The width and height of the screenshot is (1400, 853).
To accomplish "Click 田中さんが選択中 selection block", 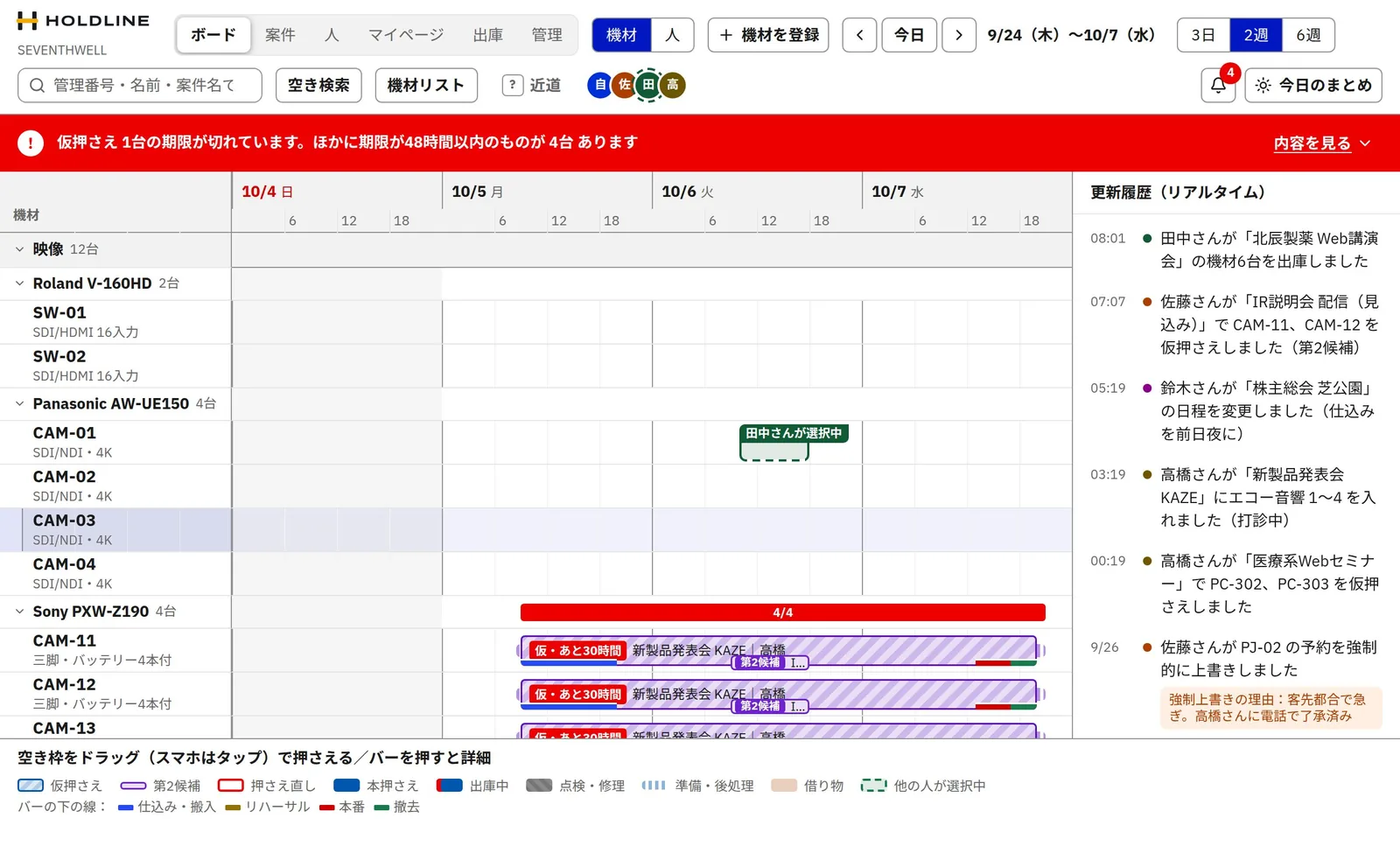I will (x=774, y=451).
